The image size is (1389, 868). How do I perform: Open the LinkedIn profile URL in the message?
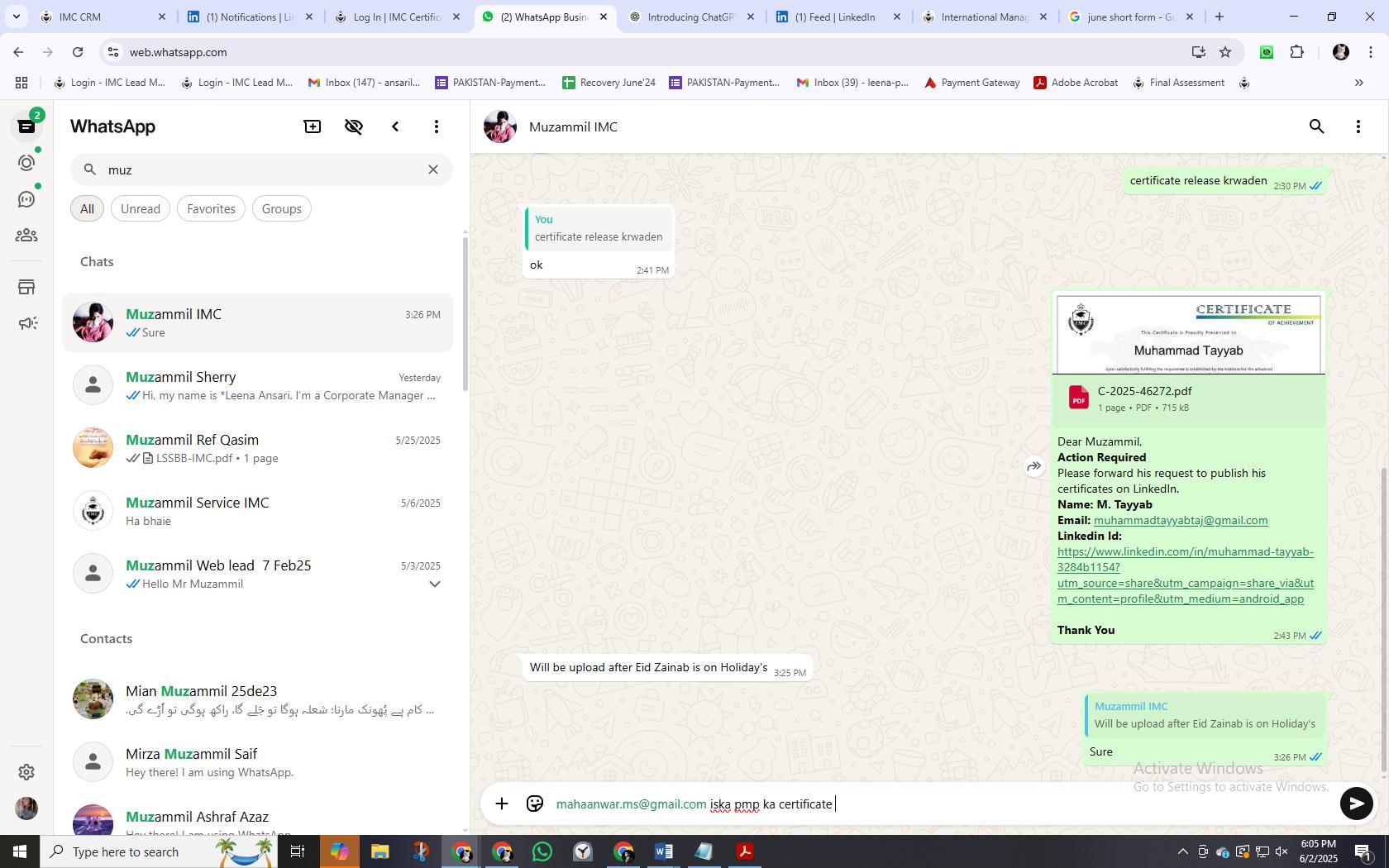coord(1186,575)
